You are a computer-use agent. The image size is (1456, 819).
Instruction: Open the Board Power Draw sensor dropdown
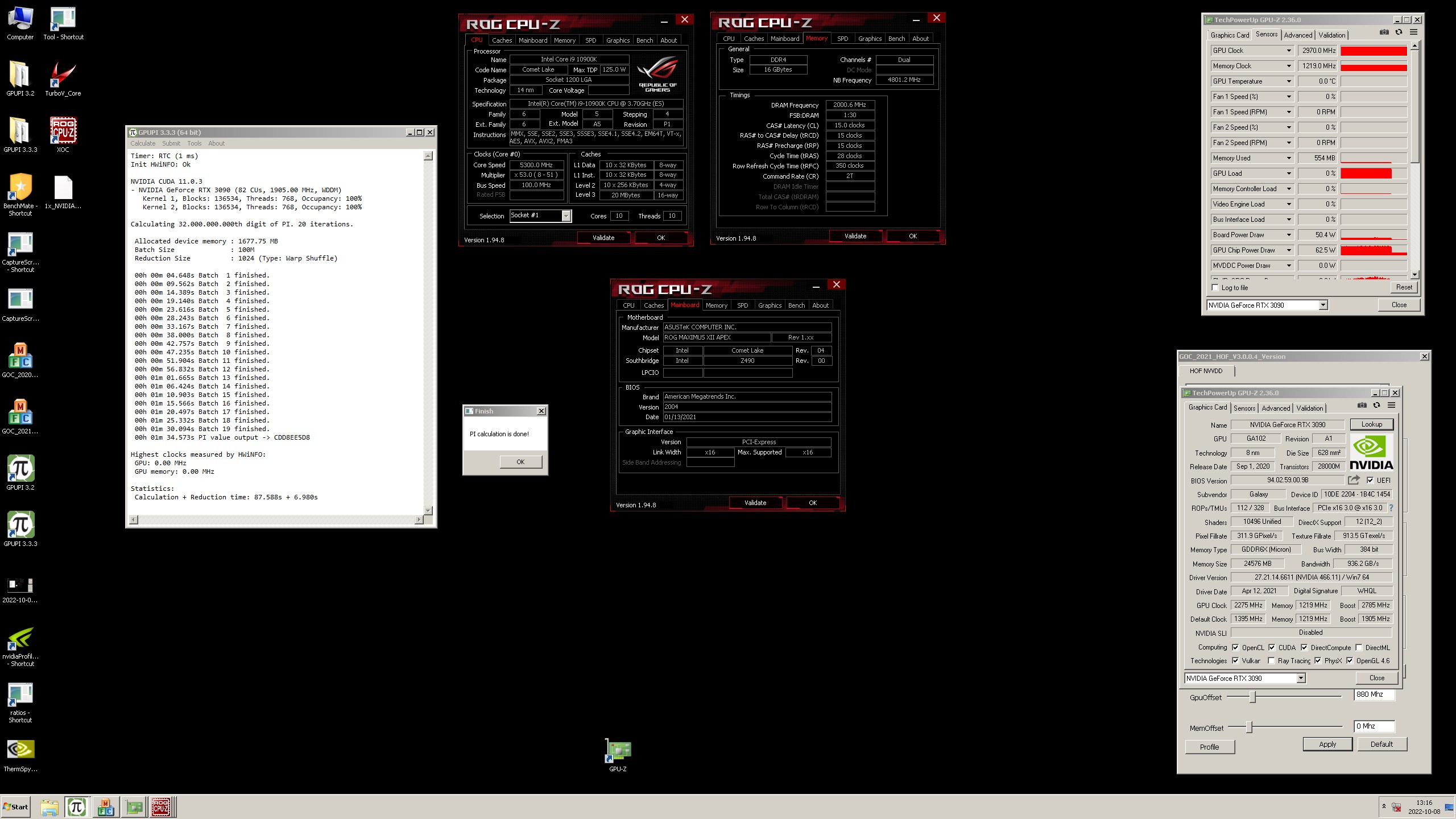click(1289, 235)
